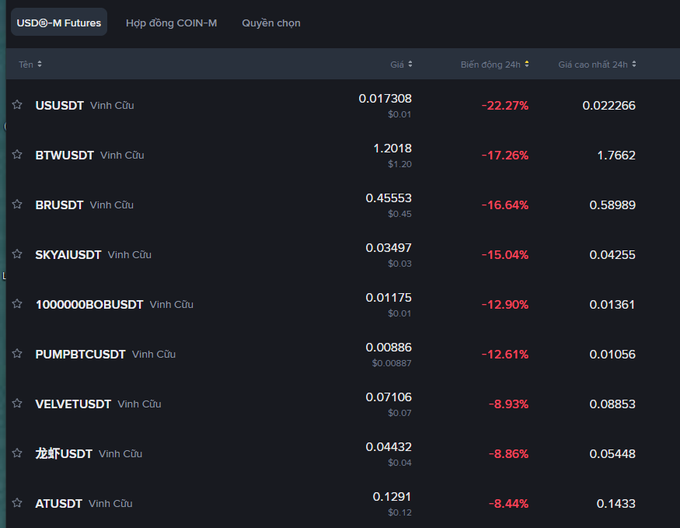
Task: Click VELVETUSDT price 0.07106
Action: pyautogui.click(x=389, y=398)
